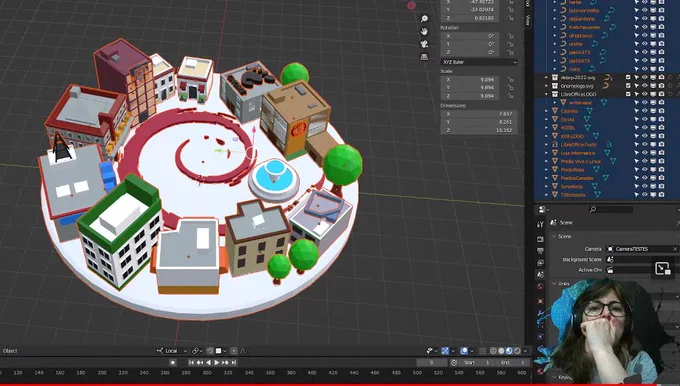This screenshot has width=680, height=386.
Task: Click curve data icon of pakh1473
Action: point(603,52)
